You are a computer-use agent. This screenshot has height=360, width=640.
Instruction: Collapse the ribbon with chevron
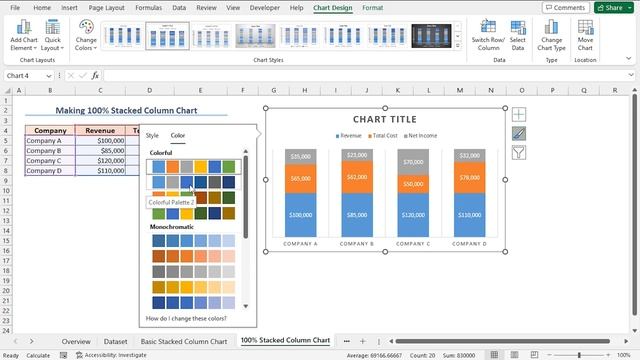(x=629, y=58)
